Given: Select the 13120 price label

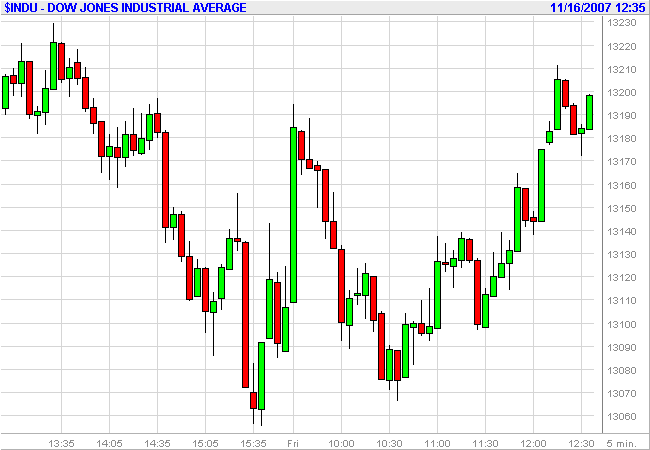Looking at the screenshot, I should click(x=621, y=277).
